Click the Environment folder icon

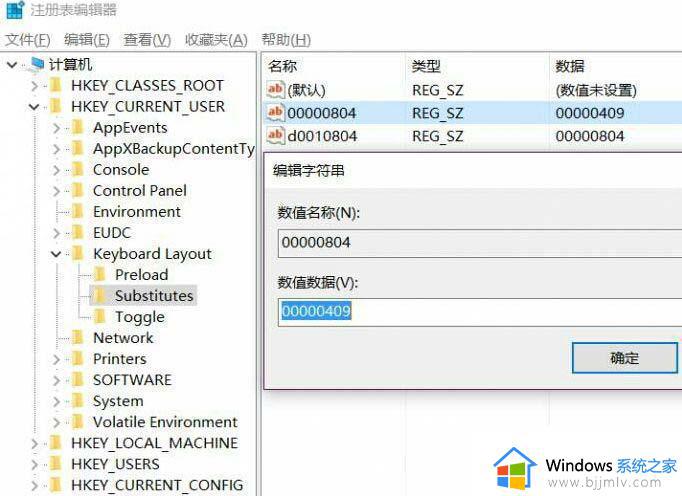77,211
